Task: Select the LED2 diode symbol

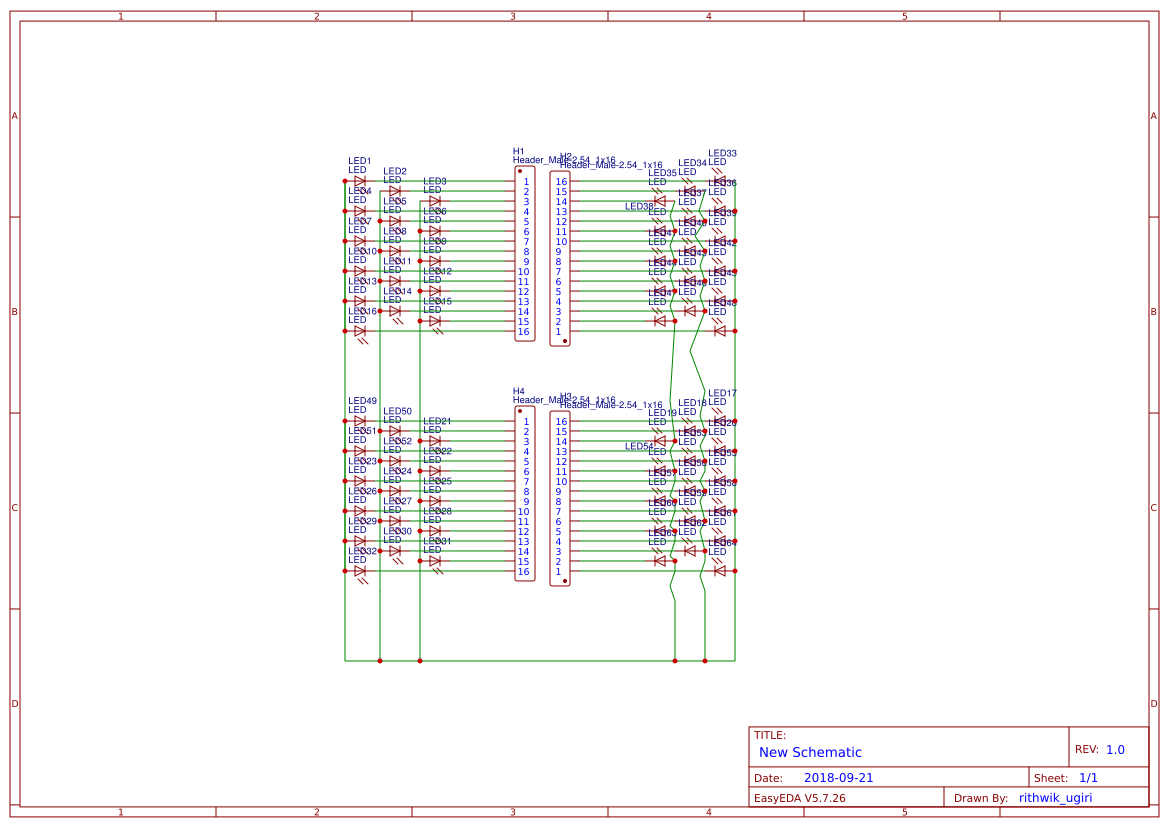Action: (395, 191)
